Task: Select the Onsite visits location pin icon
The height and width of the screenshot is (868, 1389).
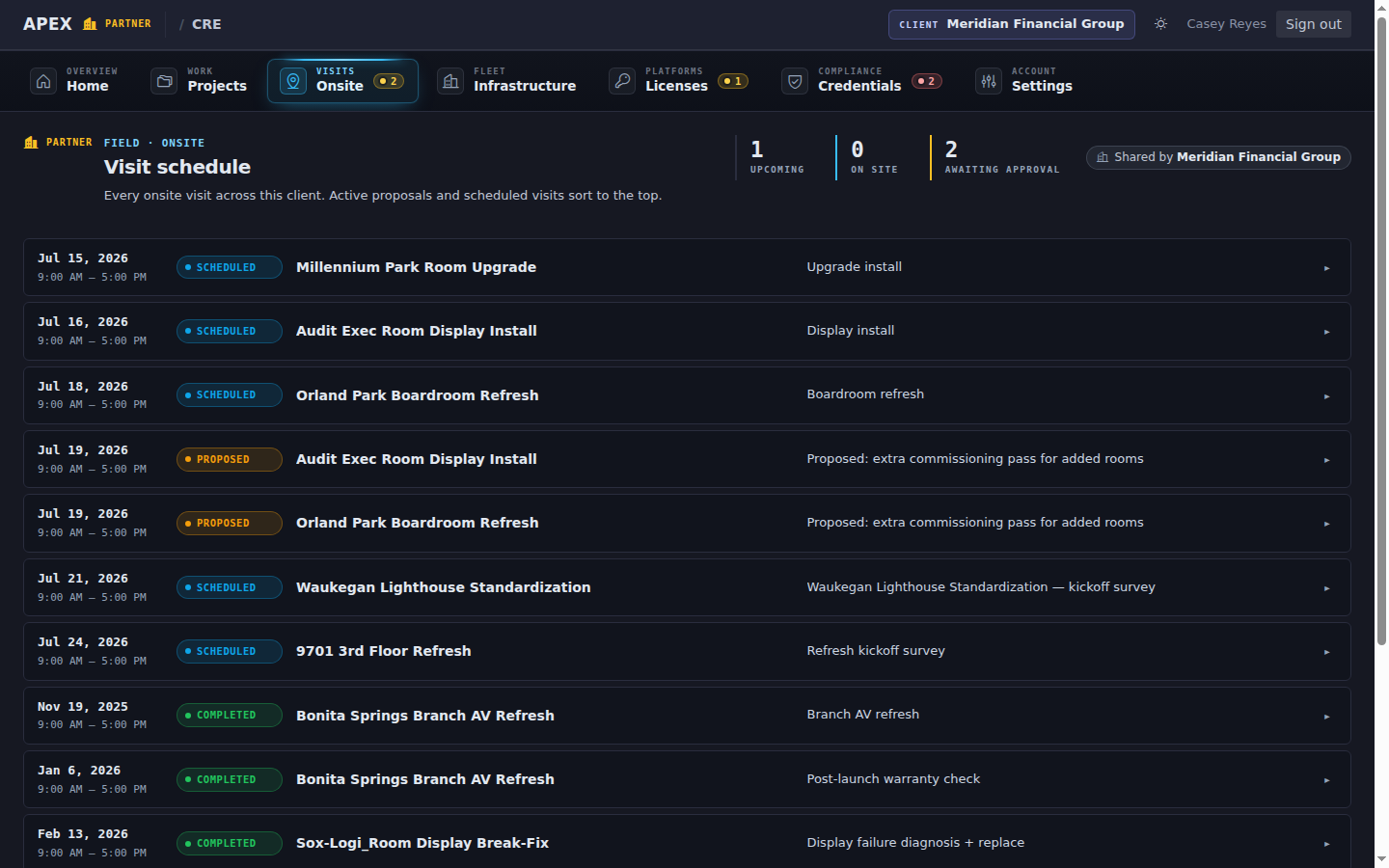Action: coord(293,81)
